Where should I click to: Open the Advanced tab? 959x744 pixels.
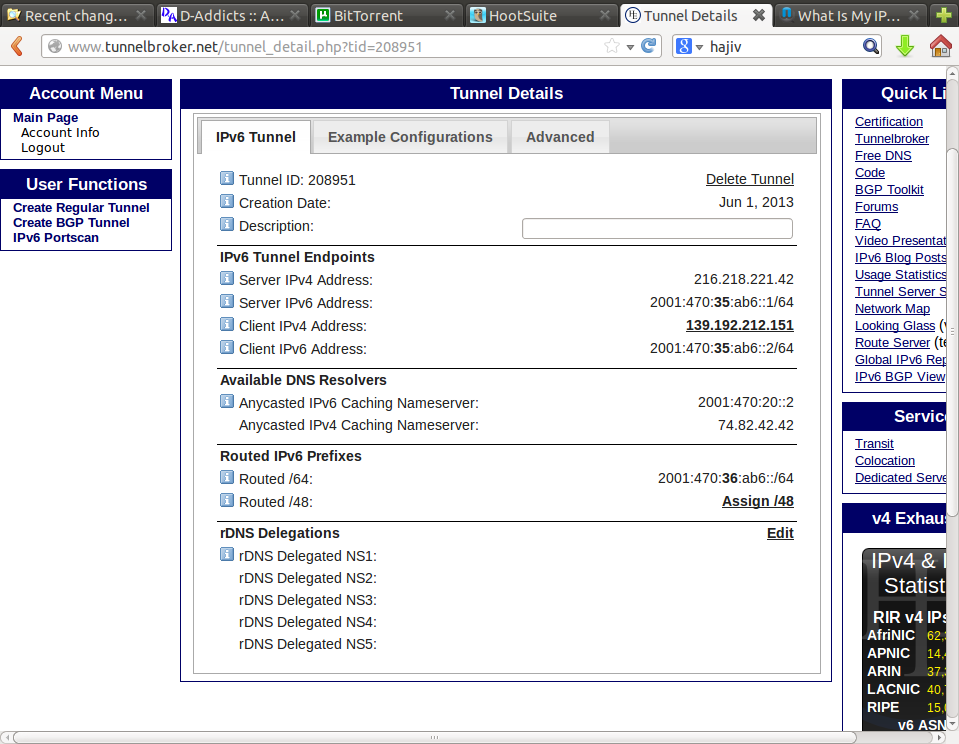click(x=560, y=137)
